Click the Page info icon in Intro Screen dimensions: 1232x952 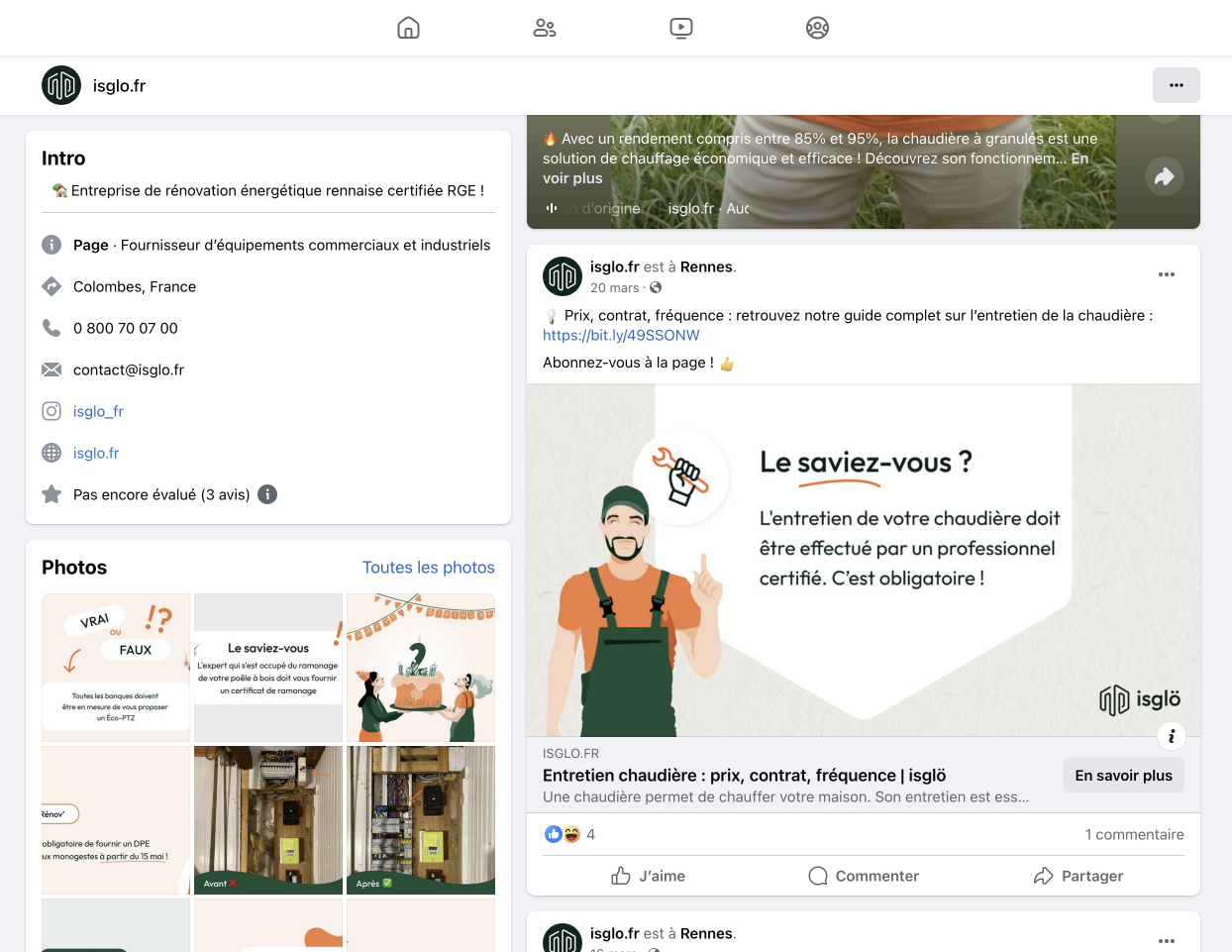tap(51, 245)
